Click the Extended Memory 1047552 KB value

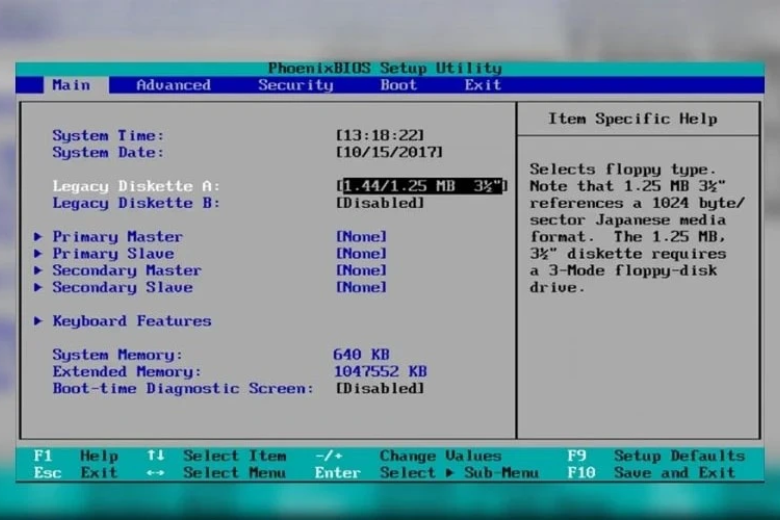pyautogui.click(x=380, y=372)
